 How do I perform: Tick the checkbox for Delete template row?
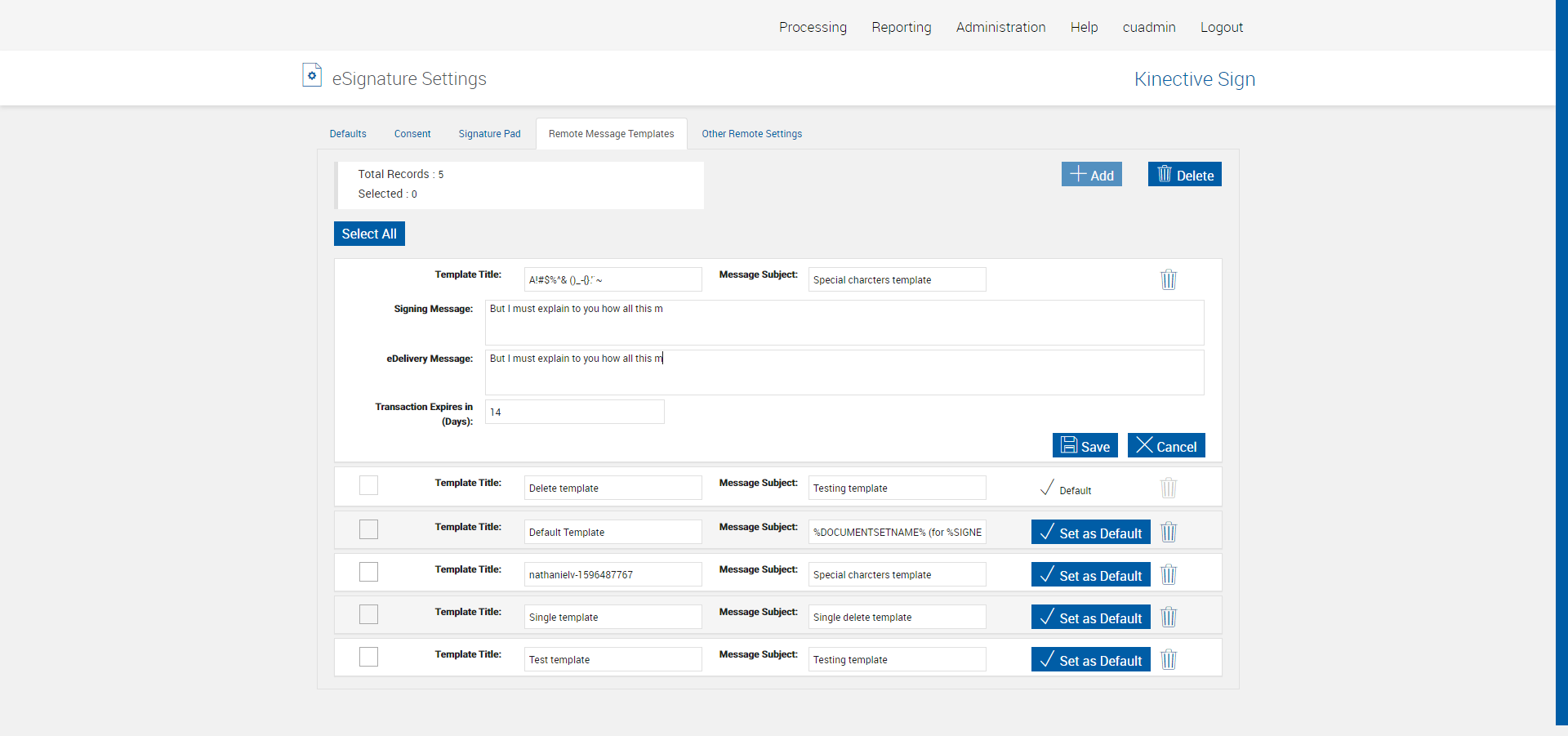[x=368, y=485]
